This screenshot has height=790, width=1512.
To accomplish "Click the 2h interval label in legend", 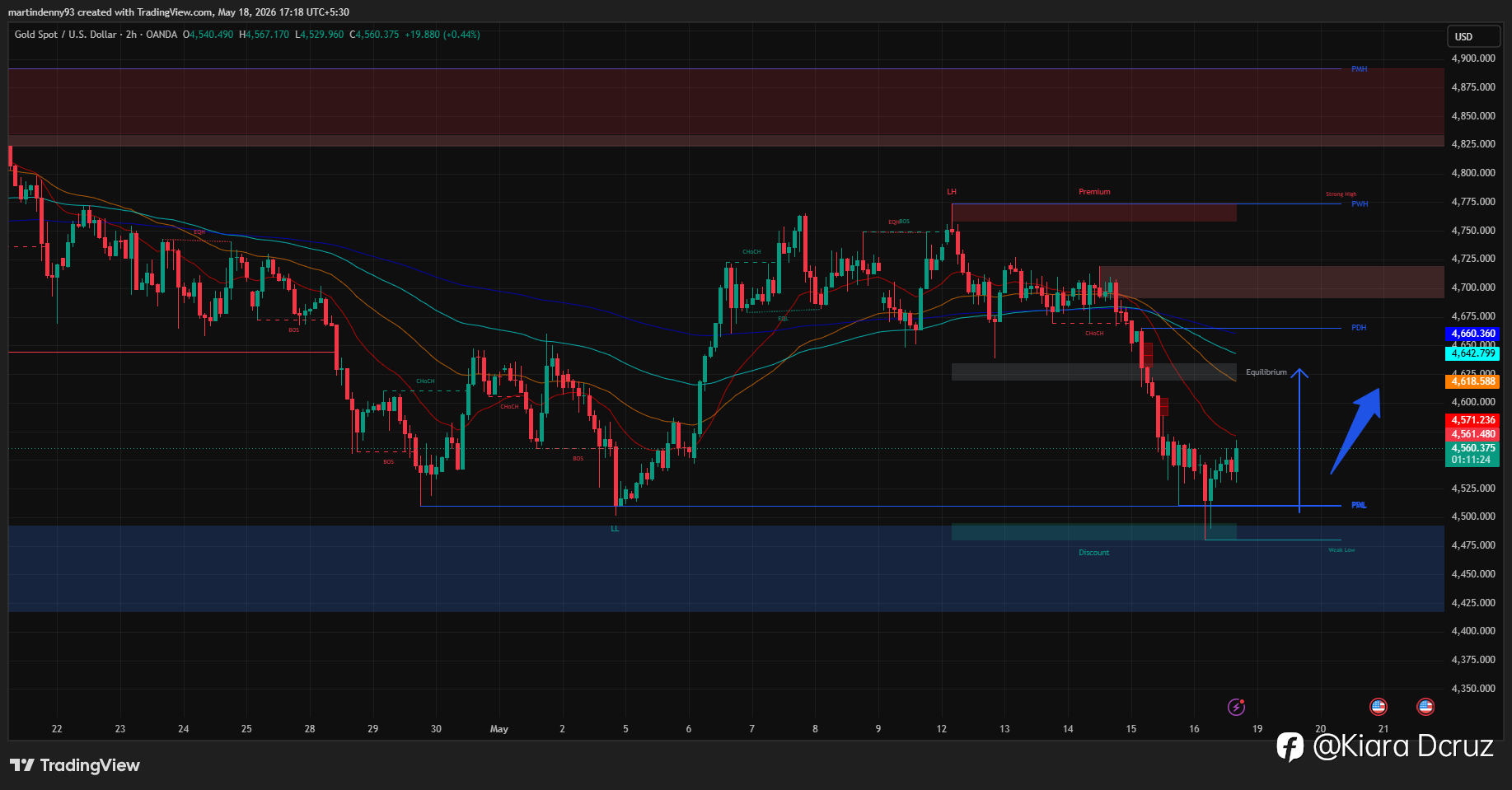I will 131,35.
